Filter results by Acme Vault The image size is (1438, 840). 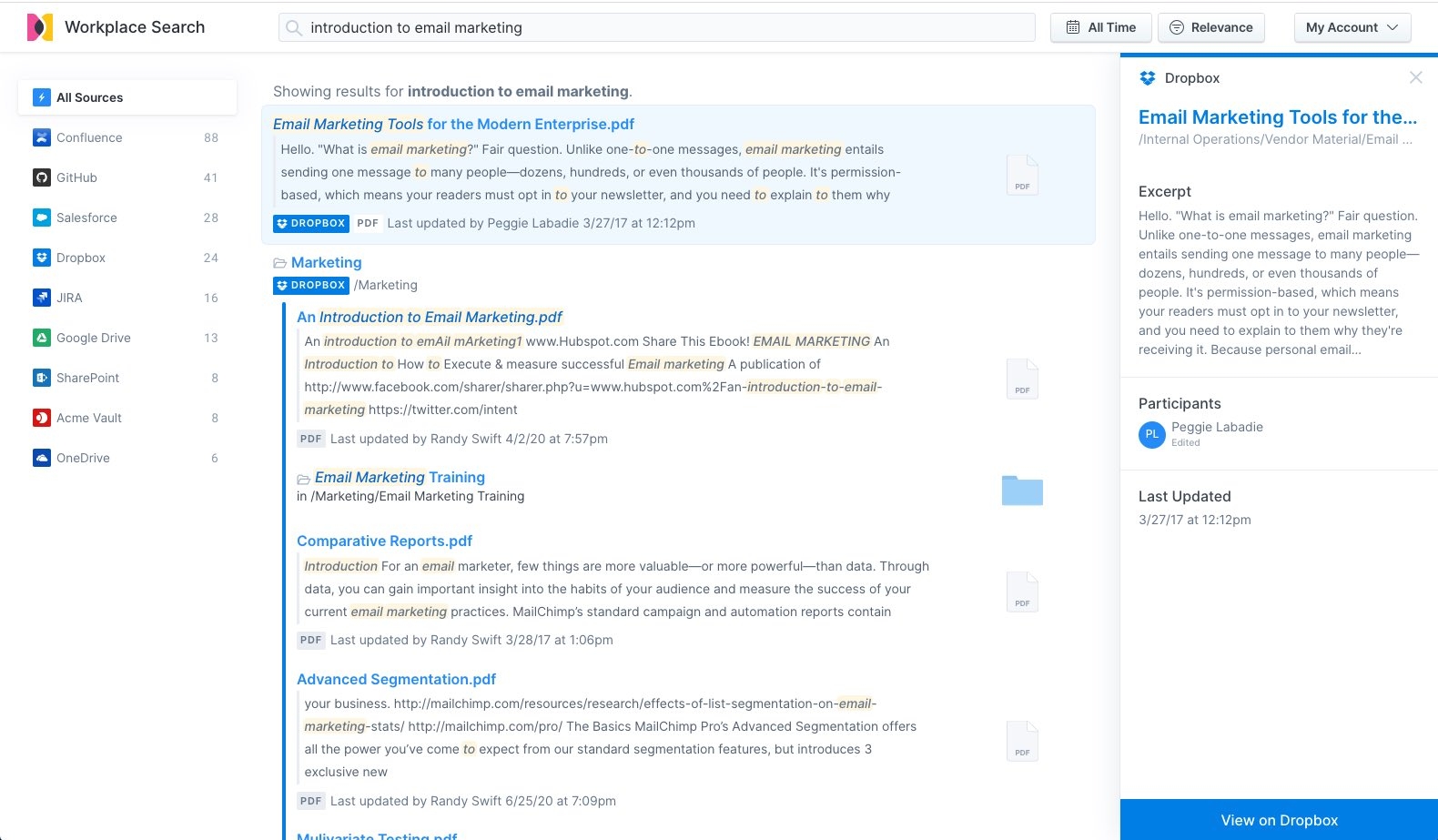tap(127, 418)
